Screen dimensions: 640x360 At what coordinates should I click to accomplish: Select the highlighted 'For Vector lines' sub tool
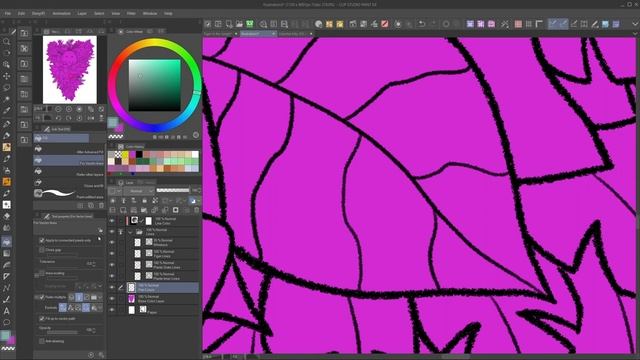69,160
